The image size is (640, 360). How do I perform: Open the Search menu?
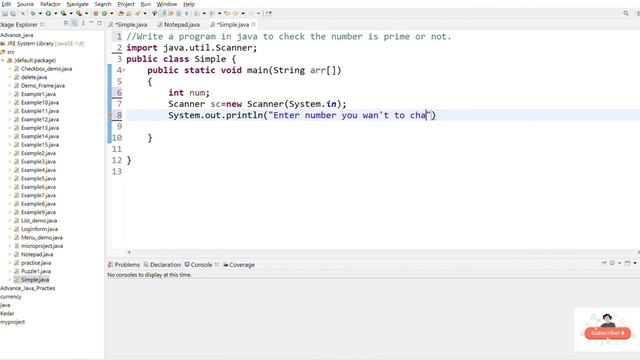point(103,4)
